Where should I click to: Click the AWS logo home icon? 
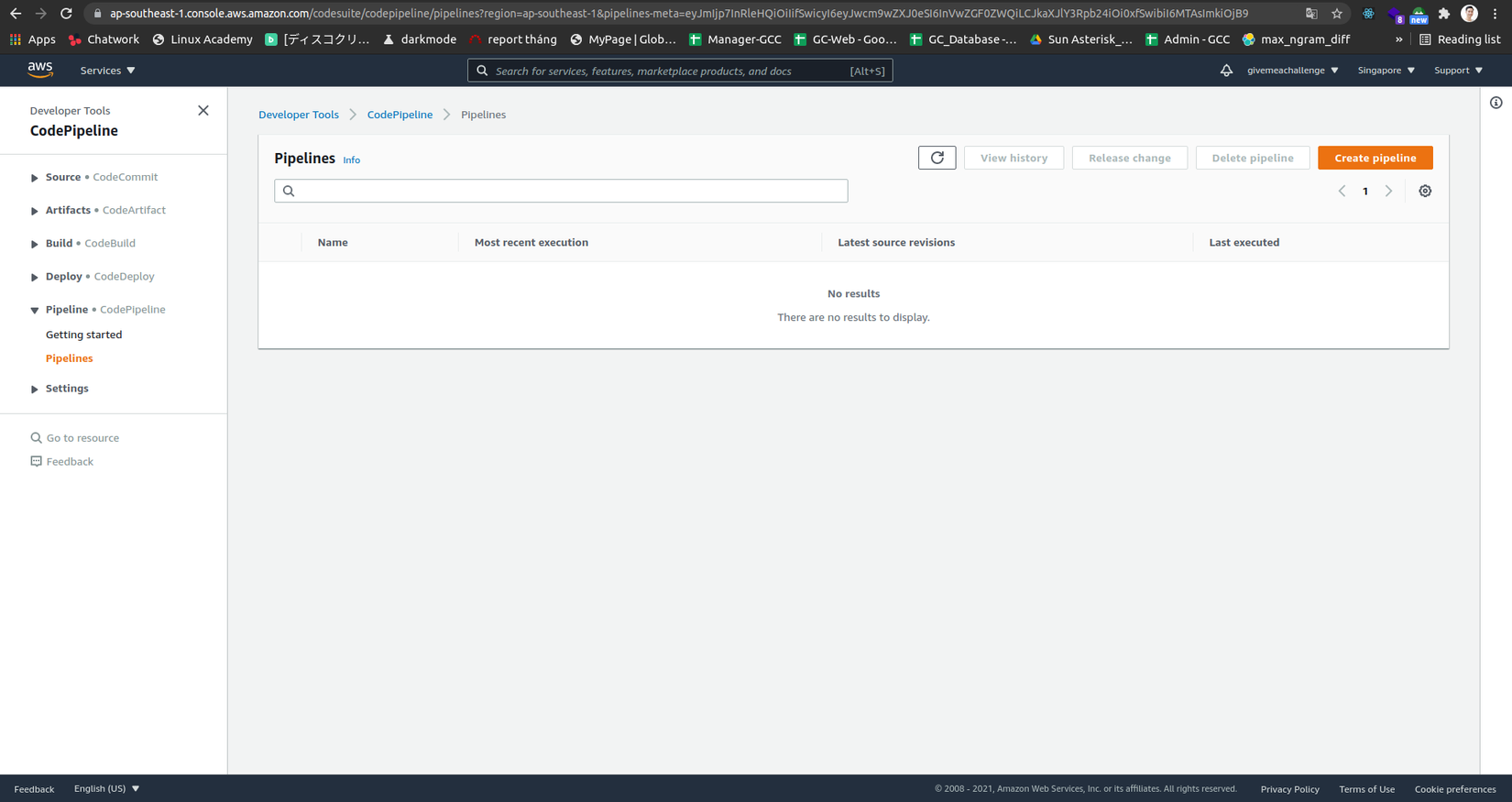[x=40, y=71]
